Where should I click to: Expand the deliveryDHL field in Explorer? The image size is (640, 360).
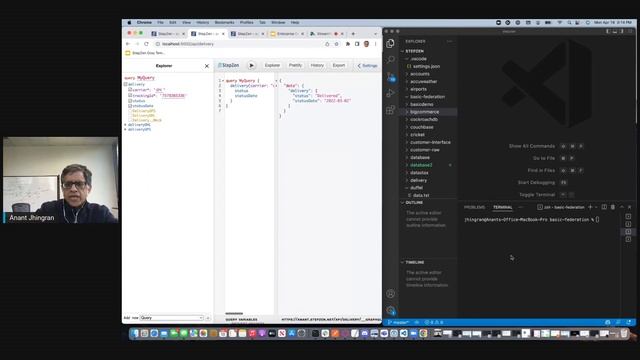(126, 124)
